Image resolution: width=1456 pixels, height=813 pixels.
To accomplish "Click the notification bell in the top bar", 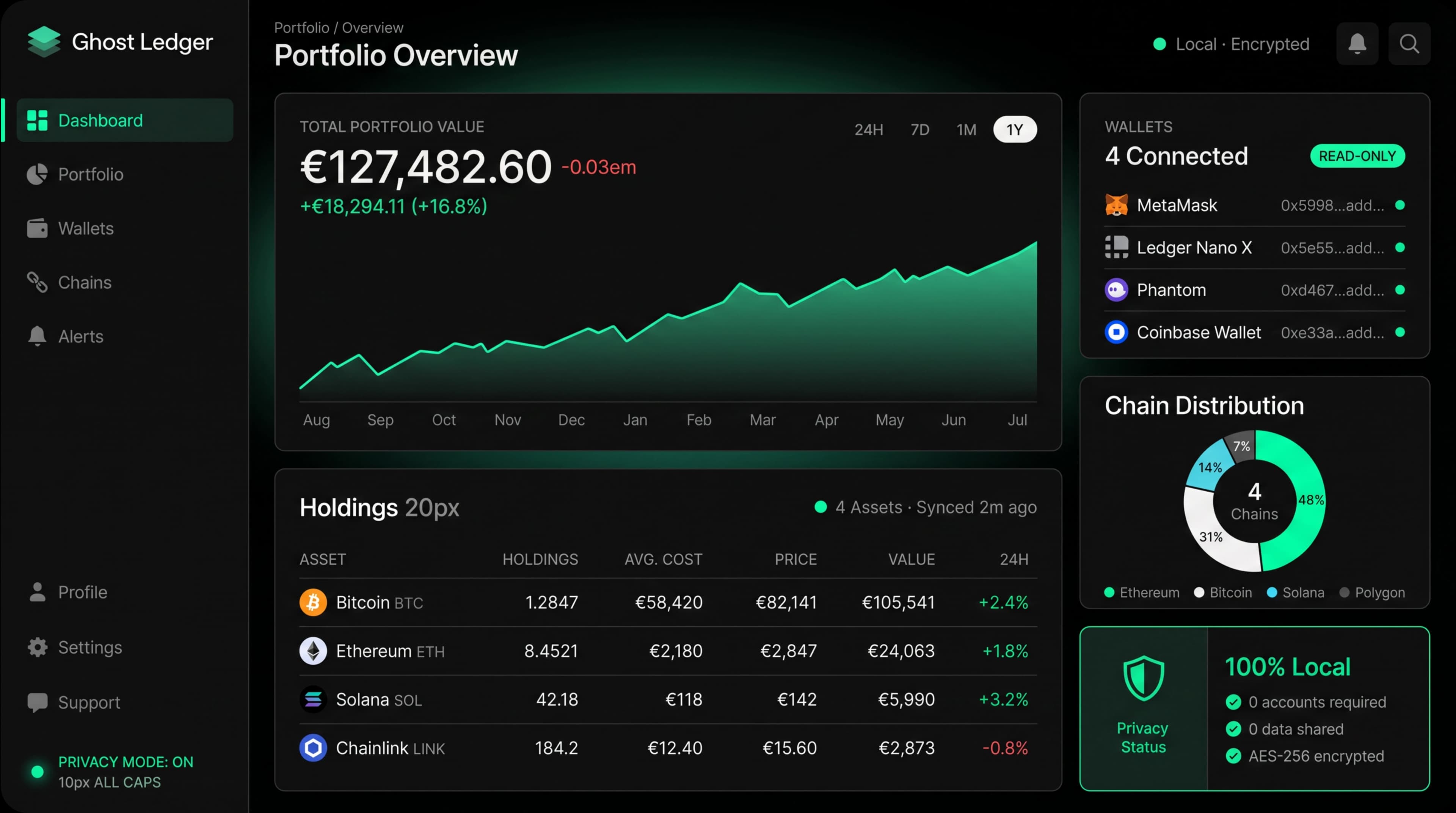I will coord(1358,44).
